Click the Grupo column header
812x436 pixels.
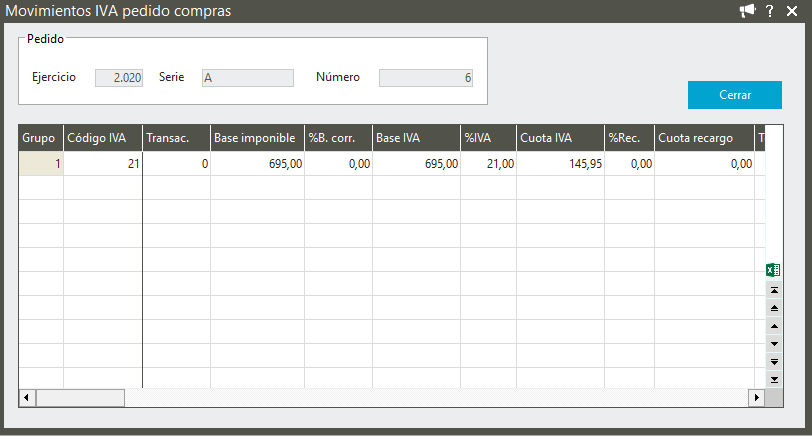[x=41, y=138]
